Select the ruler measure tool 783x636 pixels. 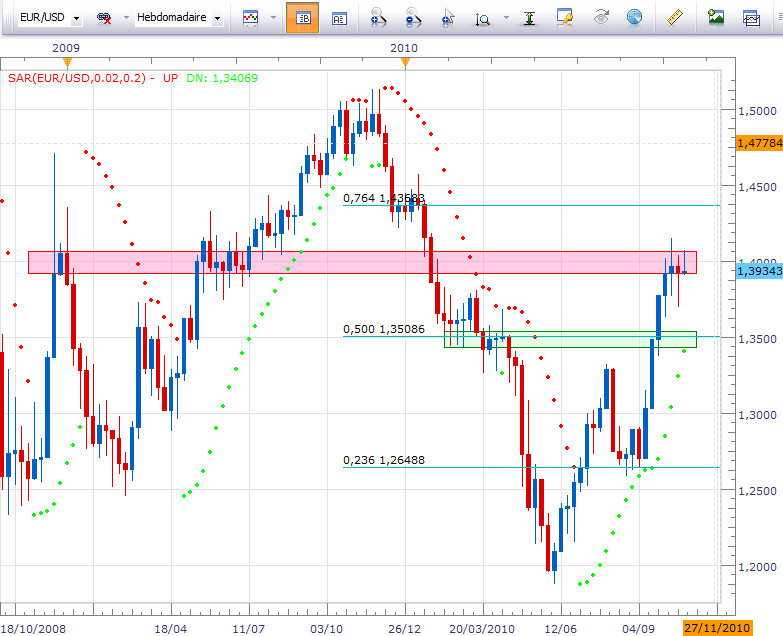coord(675,17)
